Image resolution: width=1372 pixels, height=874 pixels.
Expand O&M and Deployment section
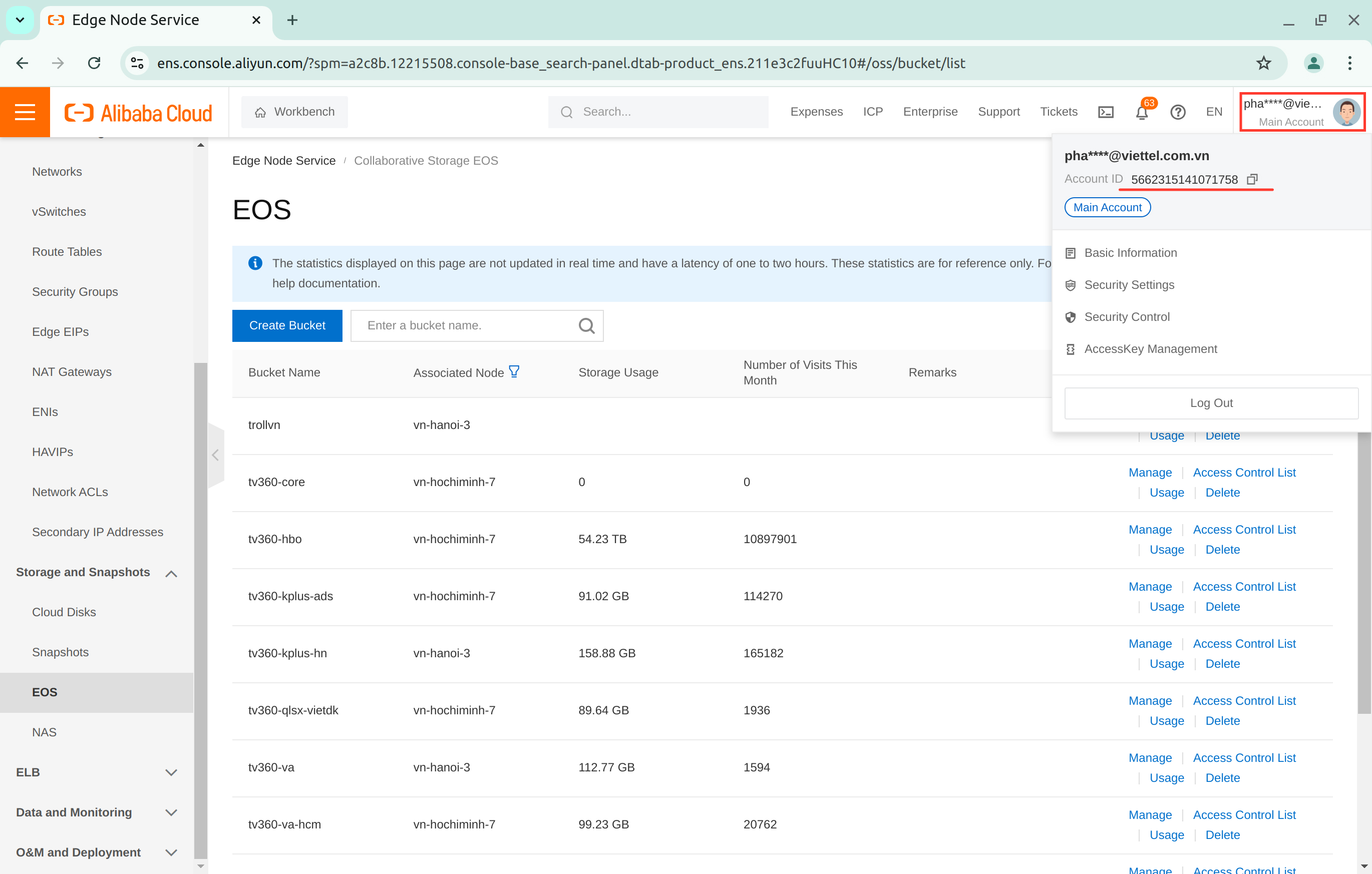click(171, 852)
